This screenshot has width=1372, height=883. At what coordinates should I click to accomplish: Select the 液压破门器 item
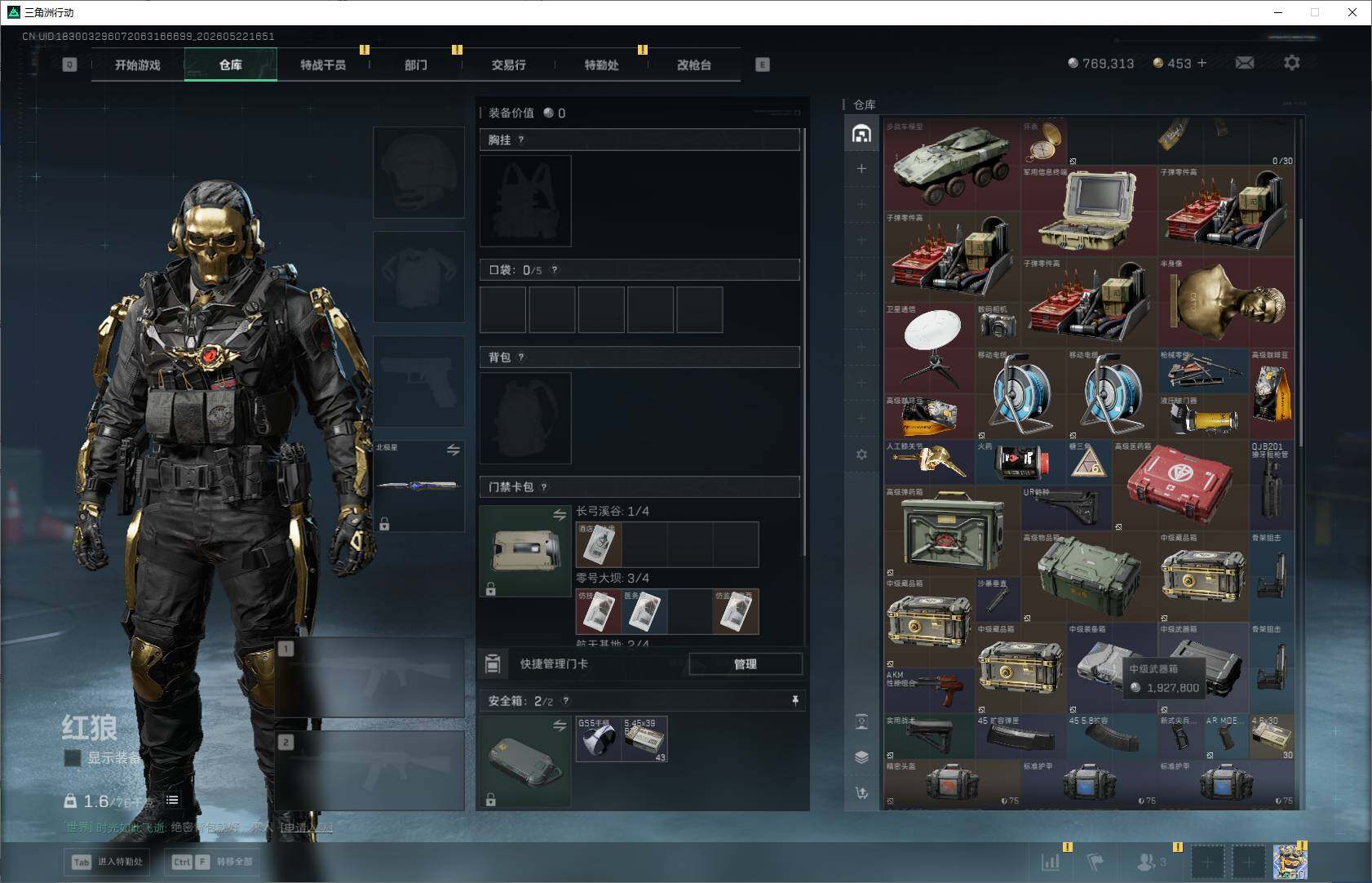1203,416
